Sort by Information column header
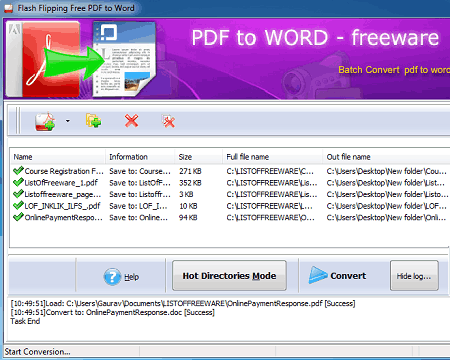Screen dimensions: 450x360 click(140, 157)
